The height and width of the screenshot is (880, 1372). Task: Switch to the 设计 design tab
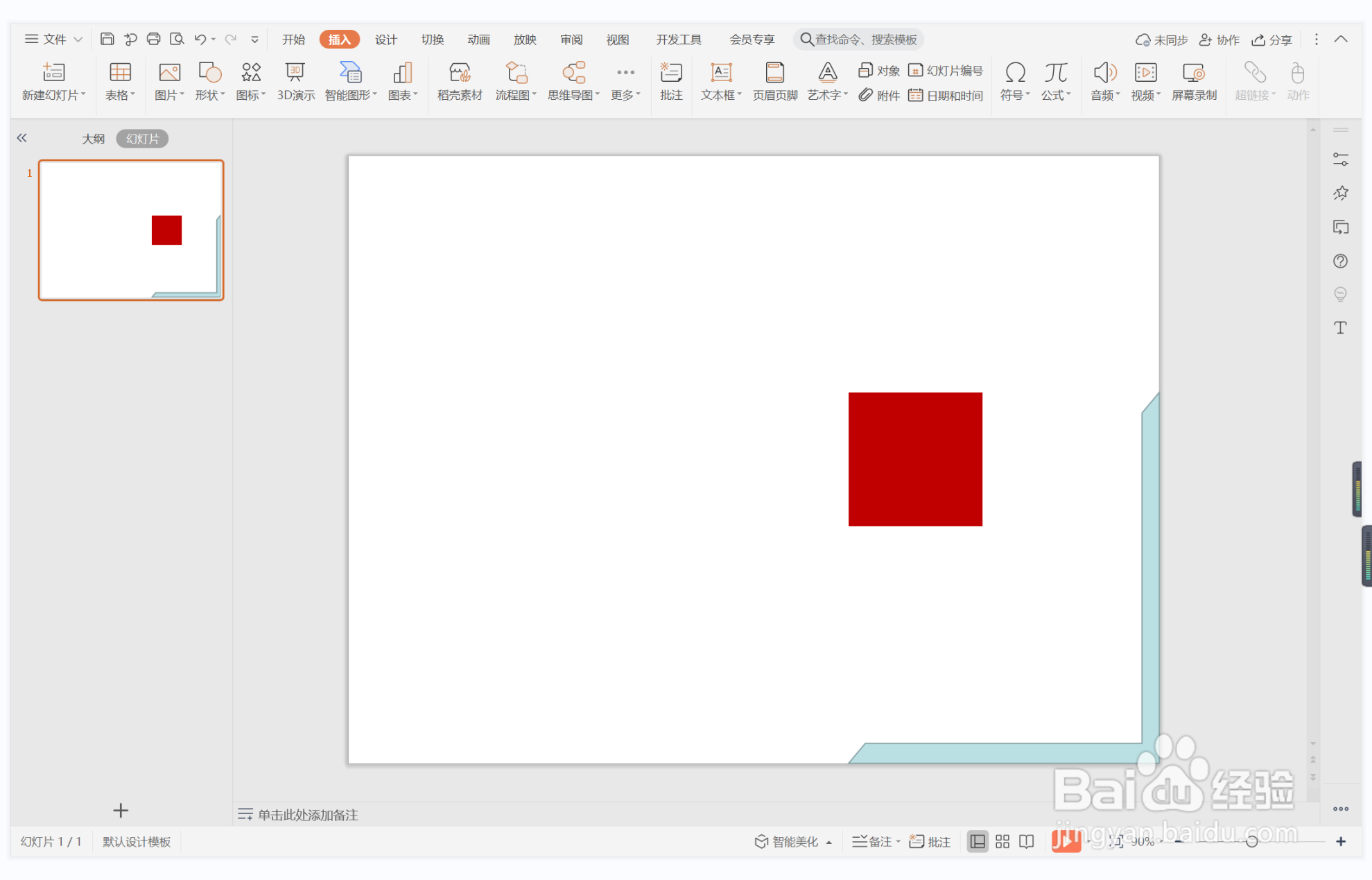385,40
